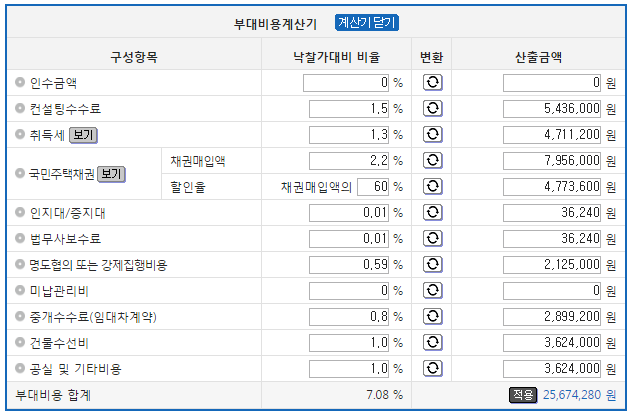
Task: Apply the total with 적용 button
Action: [x=523, y=395]
